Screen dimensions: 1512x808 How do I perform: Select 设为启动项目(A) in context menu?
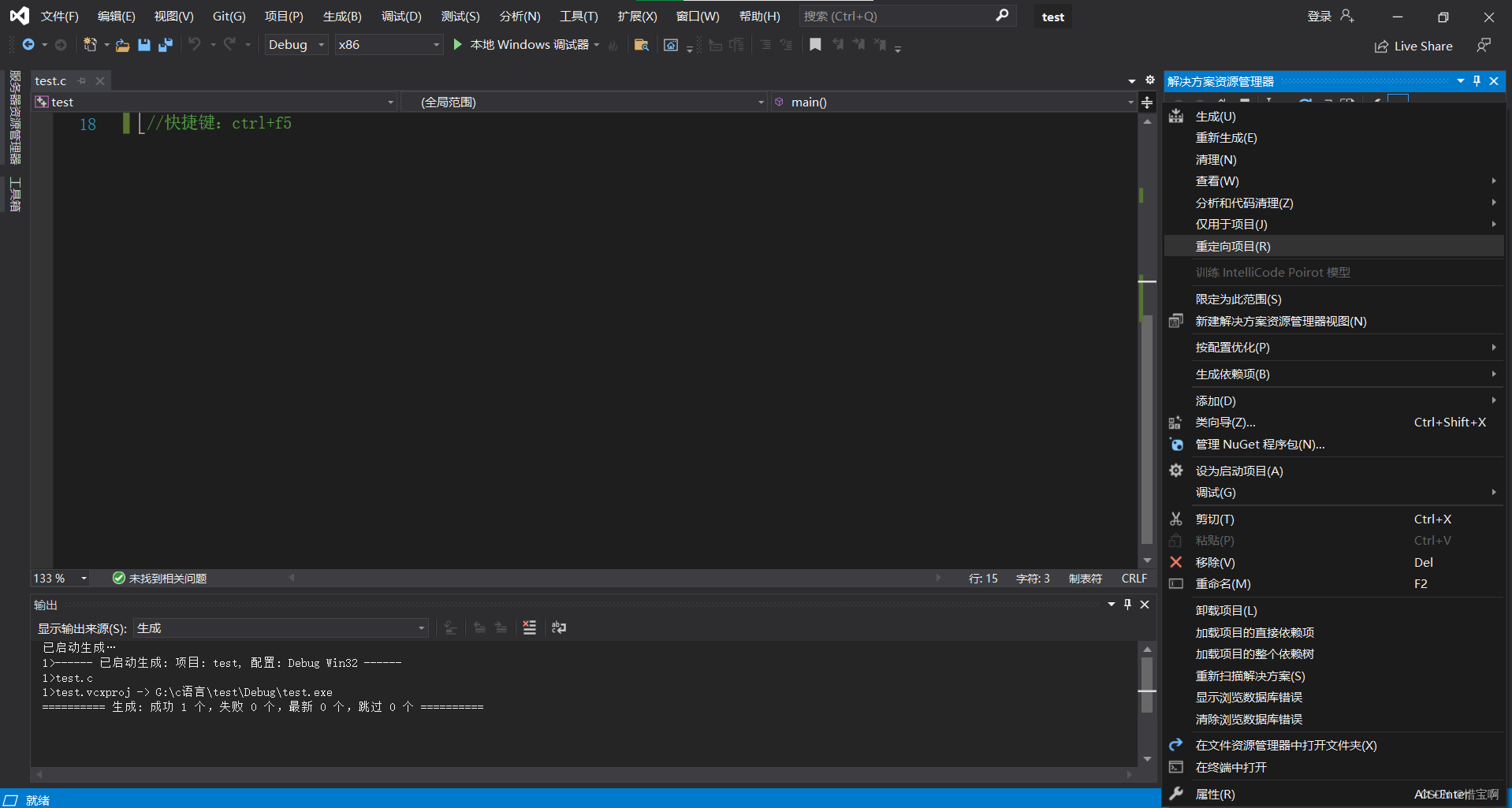pos(1334,471)
